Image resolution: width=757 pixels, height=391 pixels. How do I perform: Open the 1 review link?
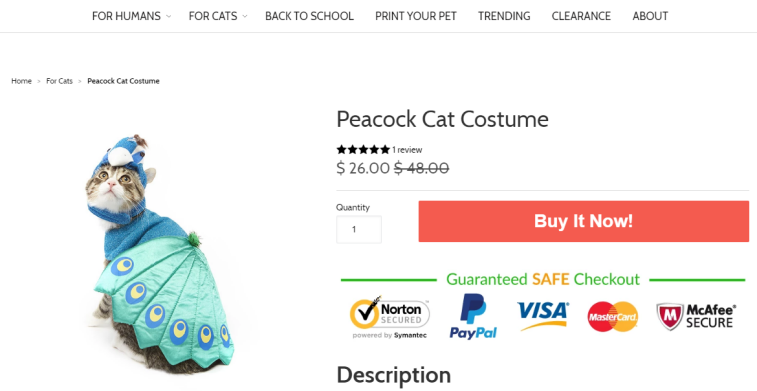[407, 150]
